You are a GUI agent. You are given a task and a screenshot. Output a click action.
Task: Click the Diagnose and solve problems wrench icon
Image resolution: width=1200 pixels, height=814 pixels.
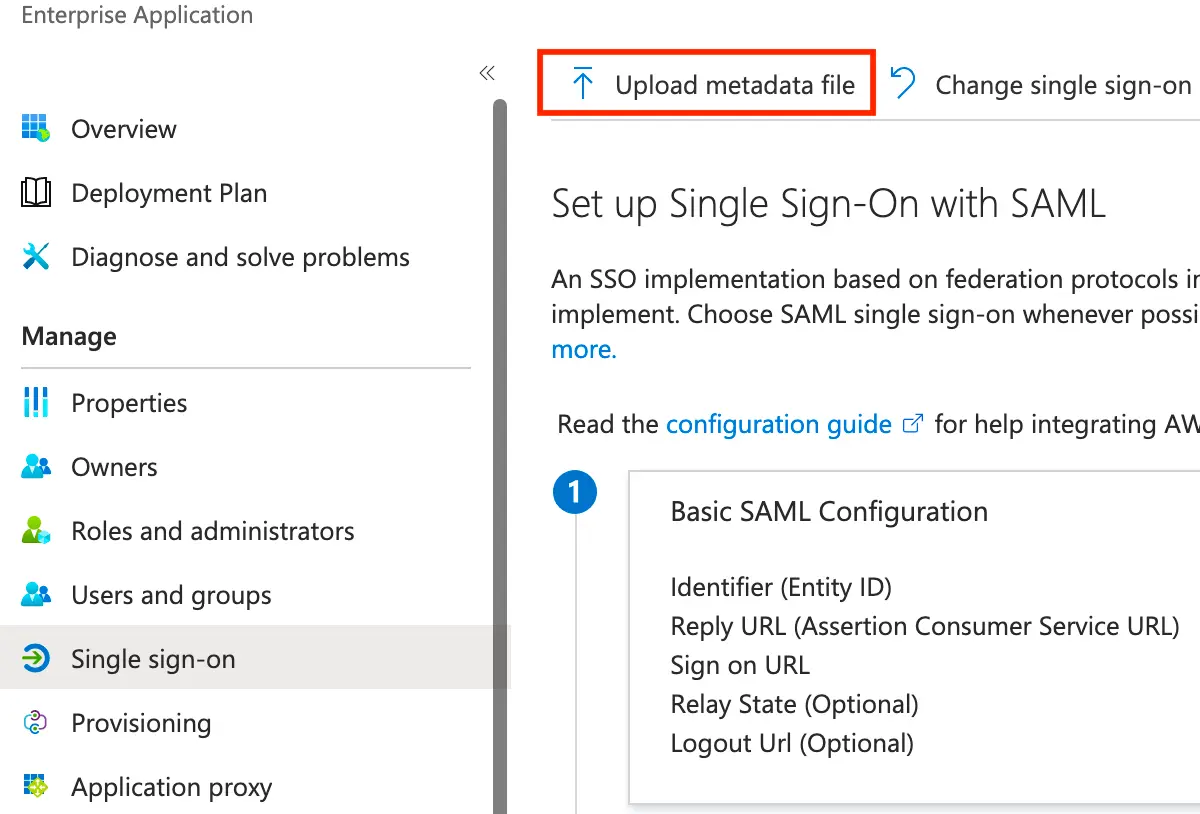[36, 257]
